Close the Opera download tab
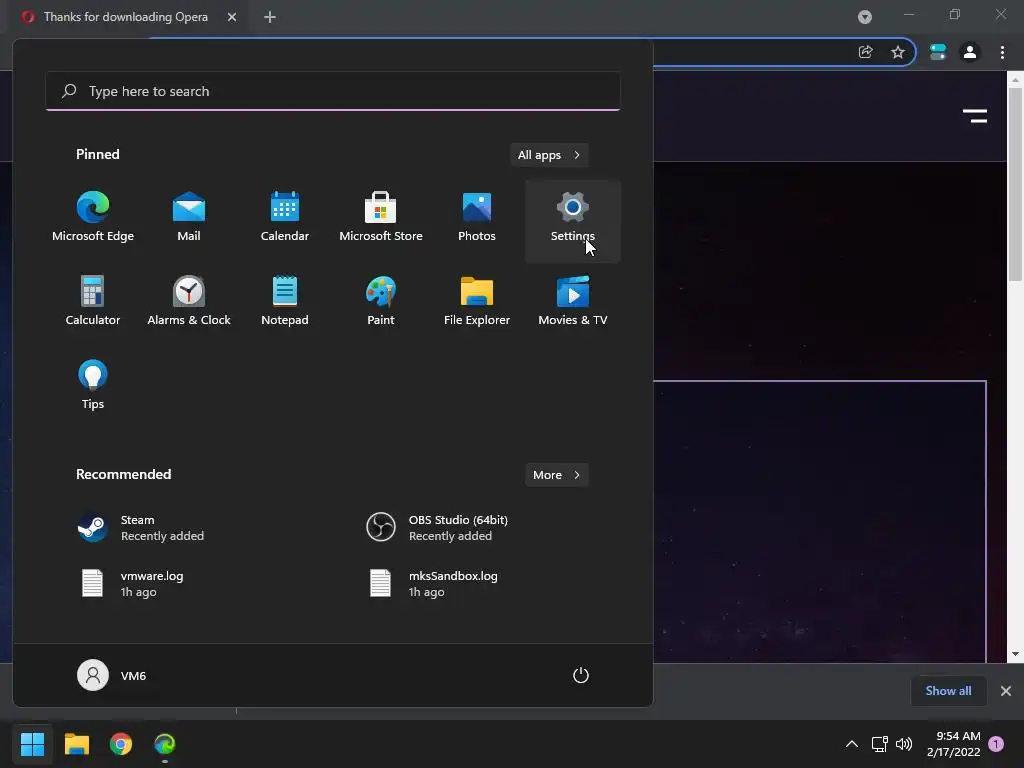Viewport: 1024px width, 768px height. pyautogui.click(x=232, y=17)
